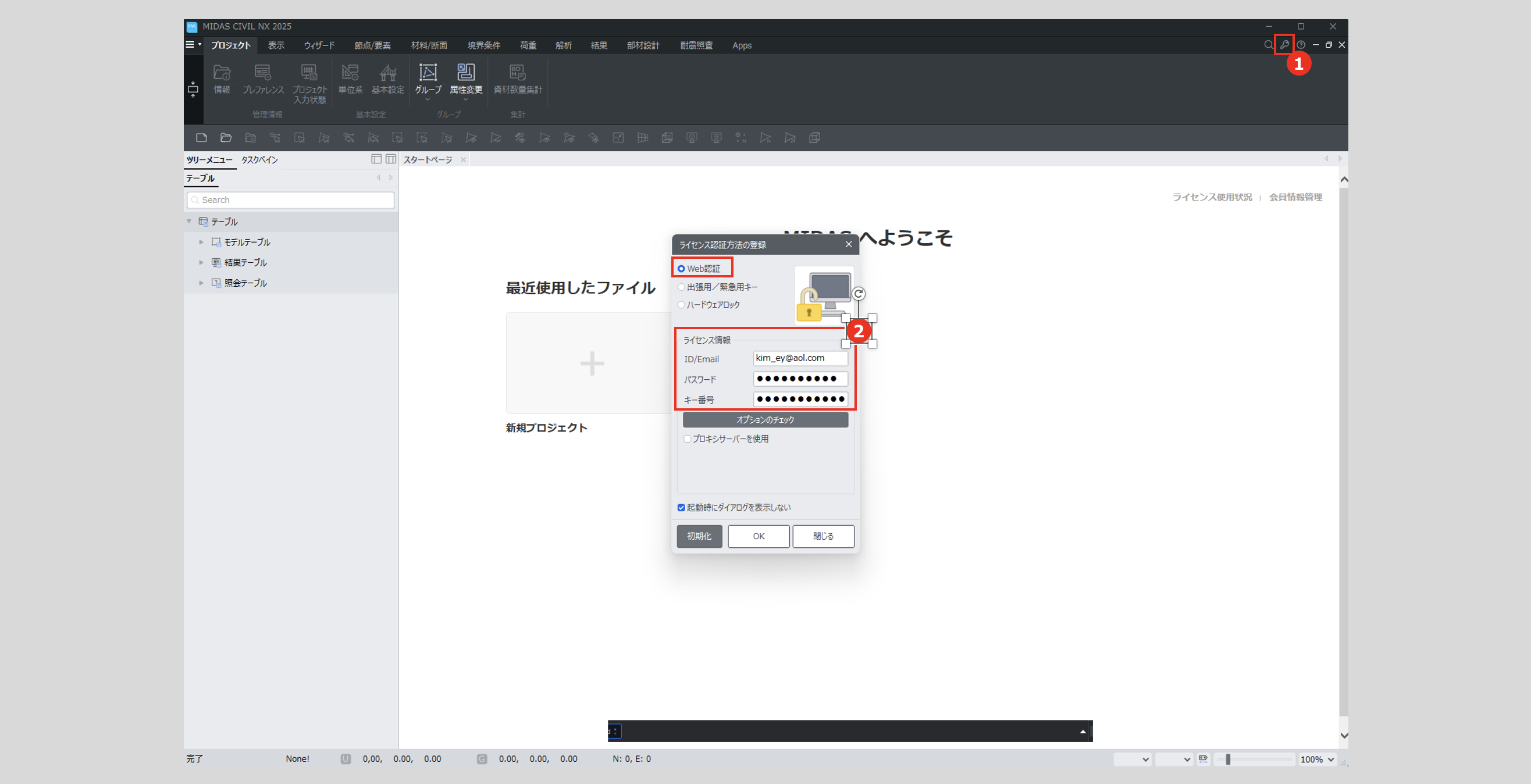Open the help question mark icon
Viewport: 1531px width, 784px height.
click(x=1301, y=45)
